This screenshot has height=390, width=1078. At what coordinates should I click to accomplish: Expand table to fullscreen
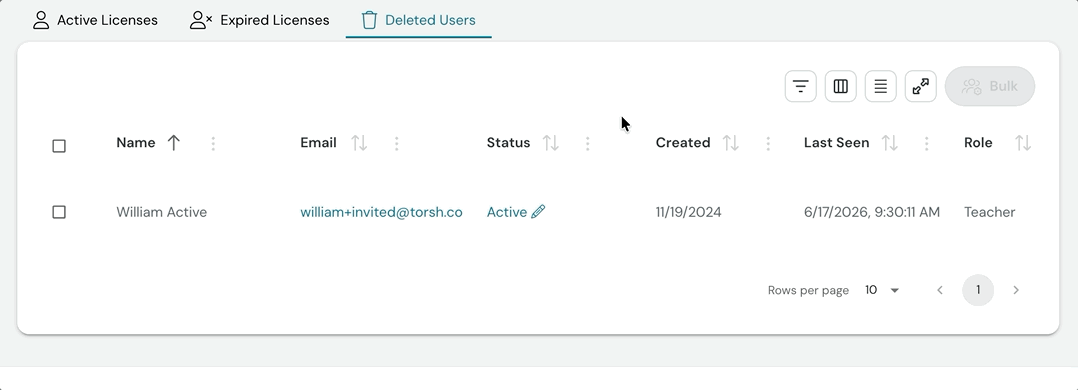[921, 86]
